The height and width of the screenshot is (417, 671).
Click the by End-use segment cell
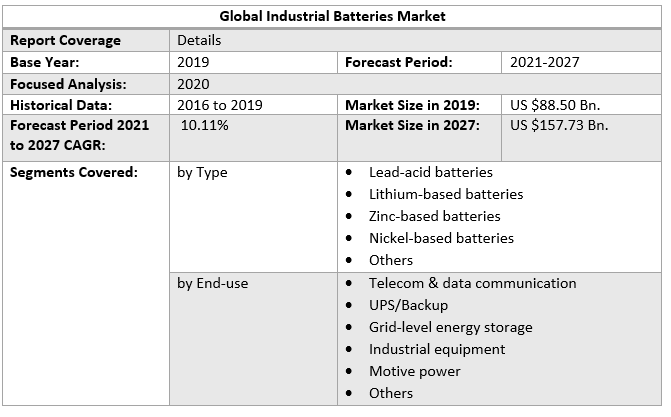(x=212, y=283)
